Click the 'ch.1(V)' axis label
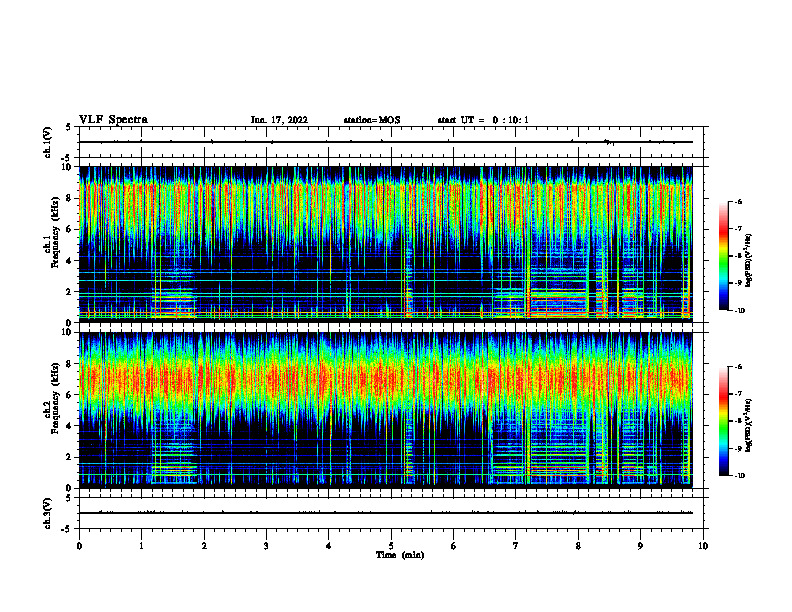This screenshot has height=612, width=792. point(47,142)
